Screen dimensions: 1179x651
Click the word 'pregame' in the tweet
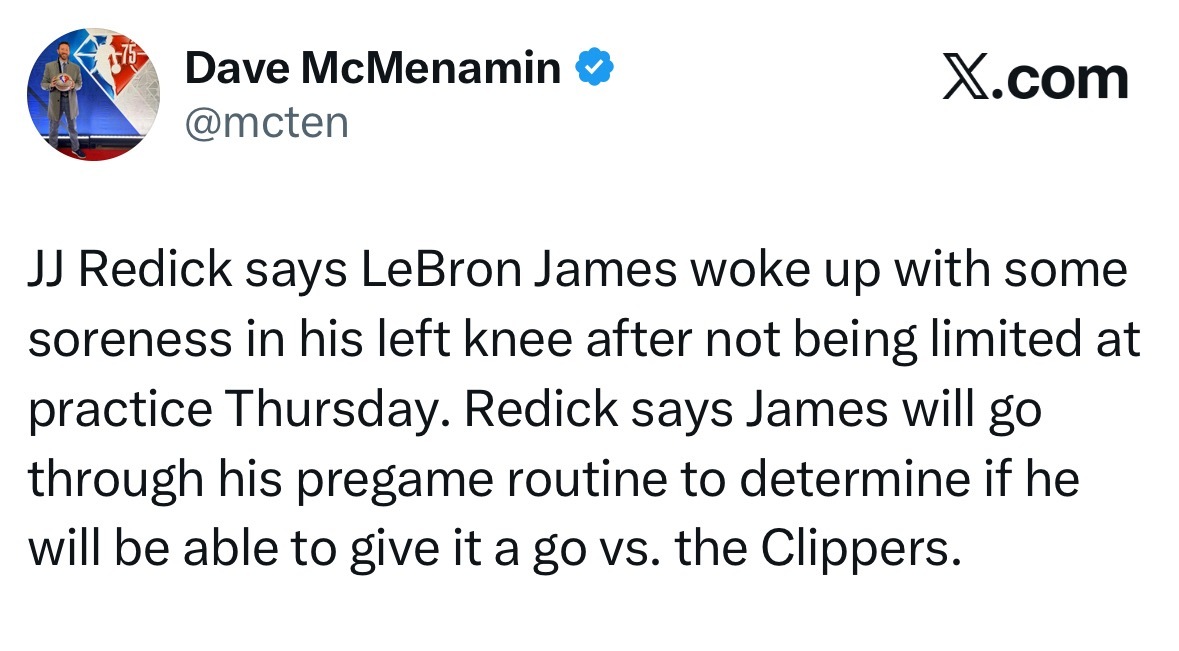tap(394, 481)
